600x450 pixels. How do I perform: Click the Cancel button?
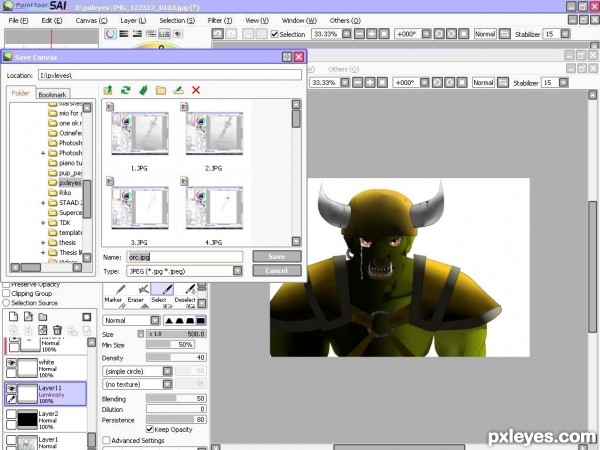click(x=277, y=271)
